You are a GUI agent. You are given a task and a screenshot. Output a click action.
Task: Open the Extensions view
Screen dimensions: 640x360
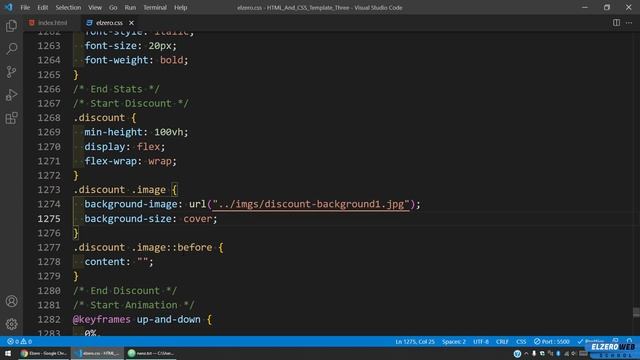click(11, 118)
